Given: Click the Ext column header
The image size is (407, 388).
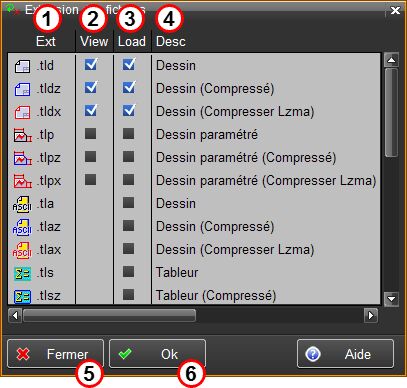Looking at the screenshot, I should coord(46,42).
